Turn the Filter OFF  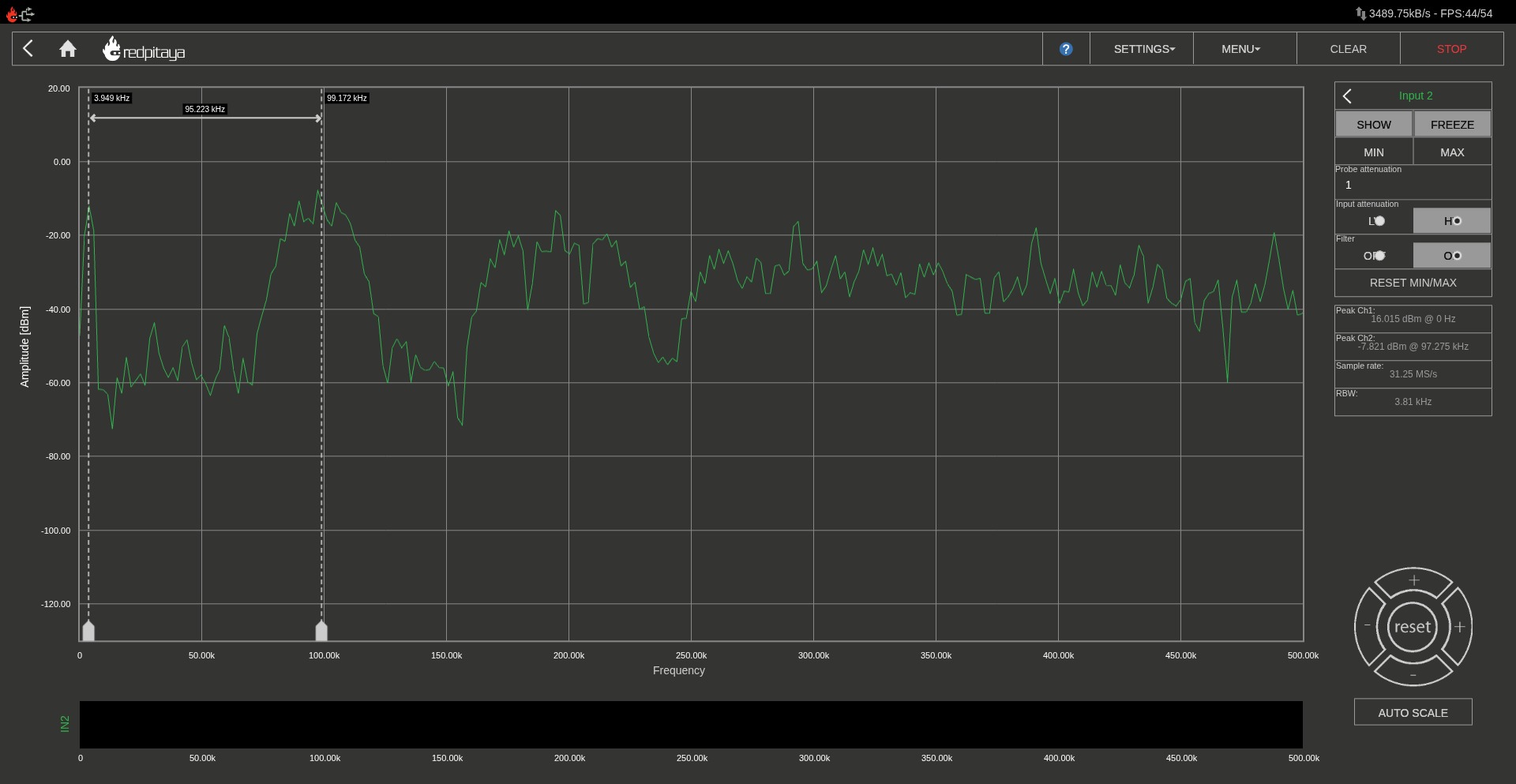pos(1373,255)
